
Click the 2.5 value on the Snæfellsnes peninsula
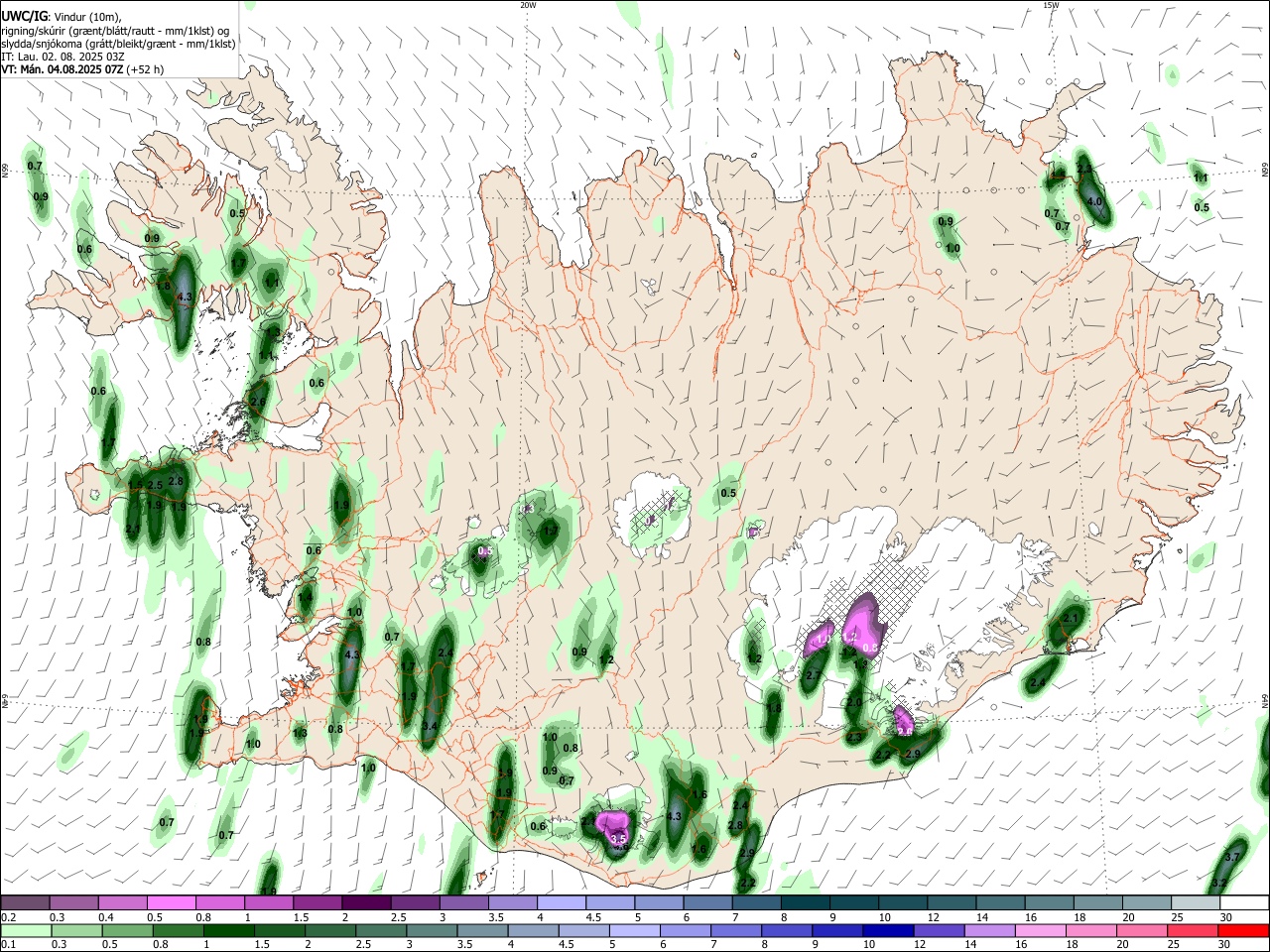[x=155, y=485]
